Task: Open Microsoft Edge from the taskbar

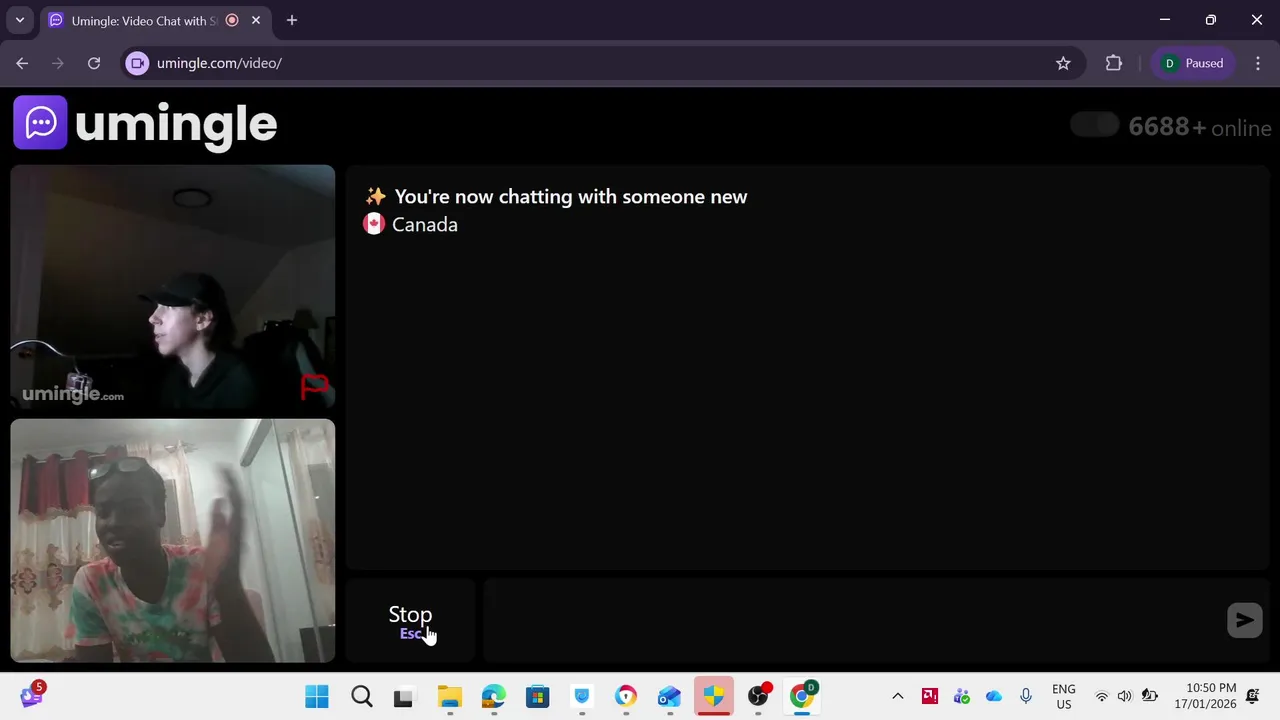Action: 494,697
